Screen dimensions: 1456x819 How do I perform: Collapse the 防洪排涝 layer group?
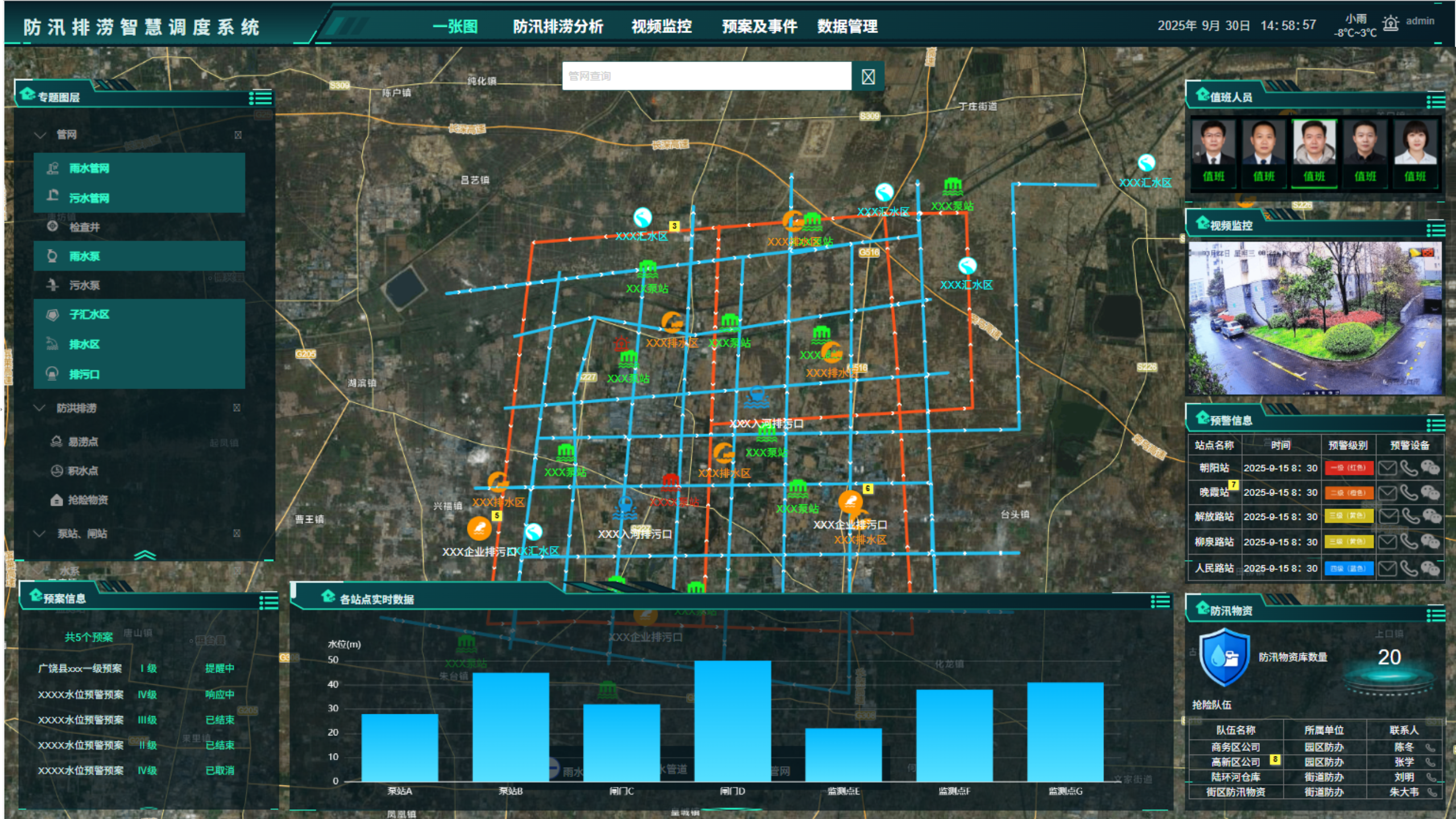[40, 408]
